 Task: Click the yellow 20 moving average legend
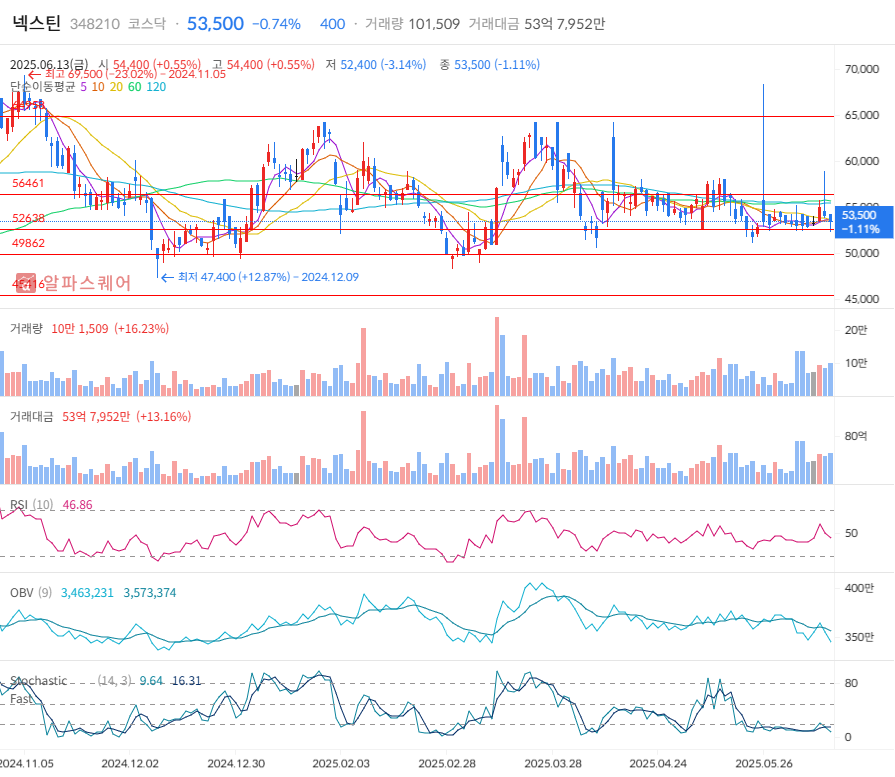[116, 87]
